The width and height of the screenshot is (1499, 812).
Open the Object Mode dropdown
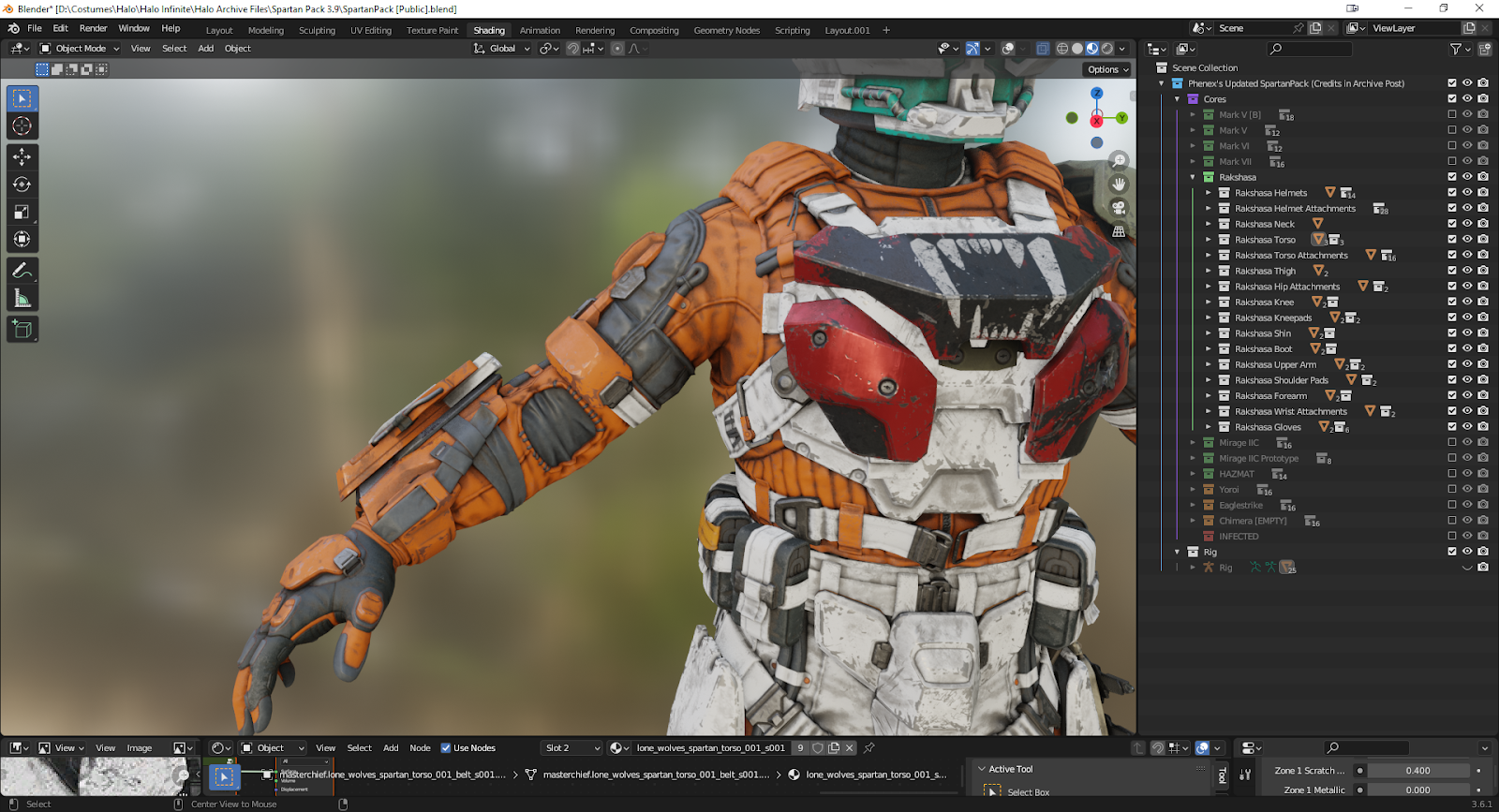point(81,49)
